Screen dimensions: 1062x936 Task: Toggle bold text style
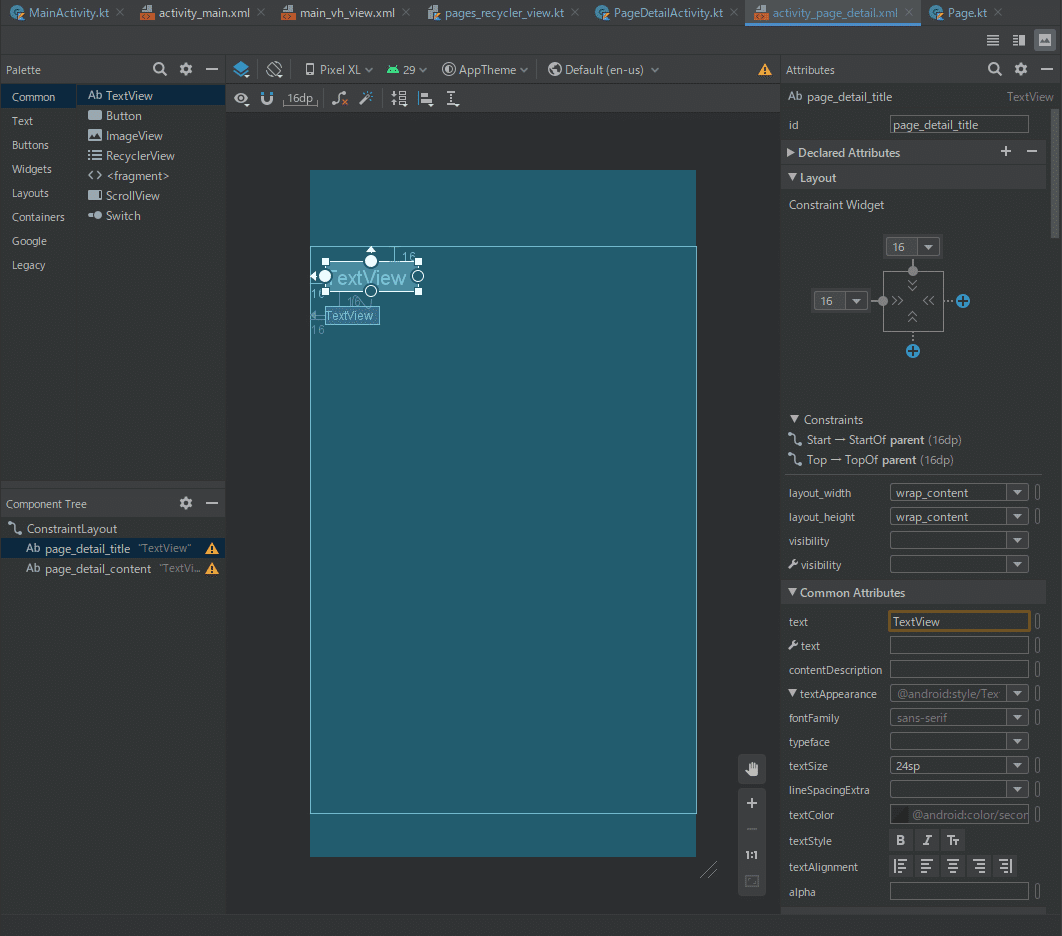tap(900, 841)
